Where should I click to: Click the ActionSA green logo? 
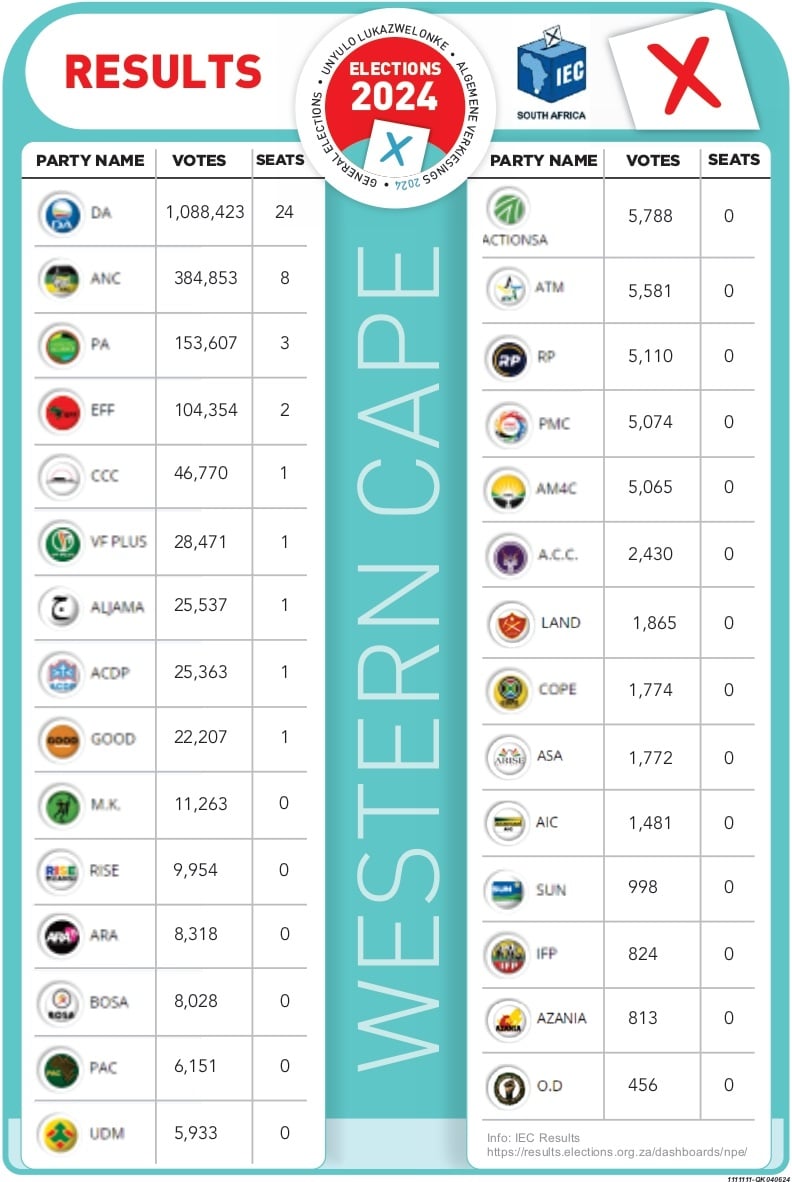point(509,210)
